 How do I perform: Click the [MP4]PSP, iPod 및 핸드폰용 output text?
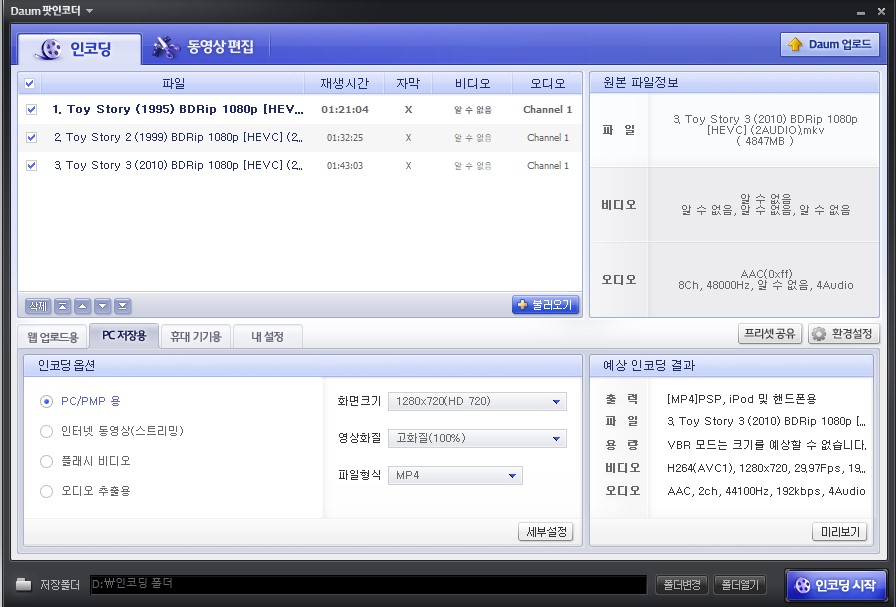click(x=741, y=398)
